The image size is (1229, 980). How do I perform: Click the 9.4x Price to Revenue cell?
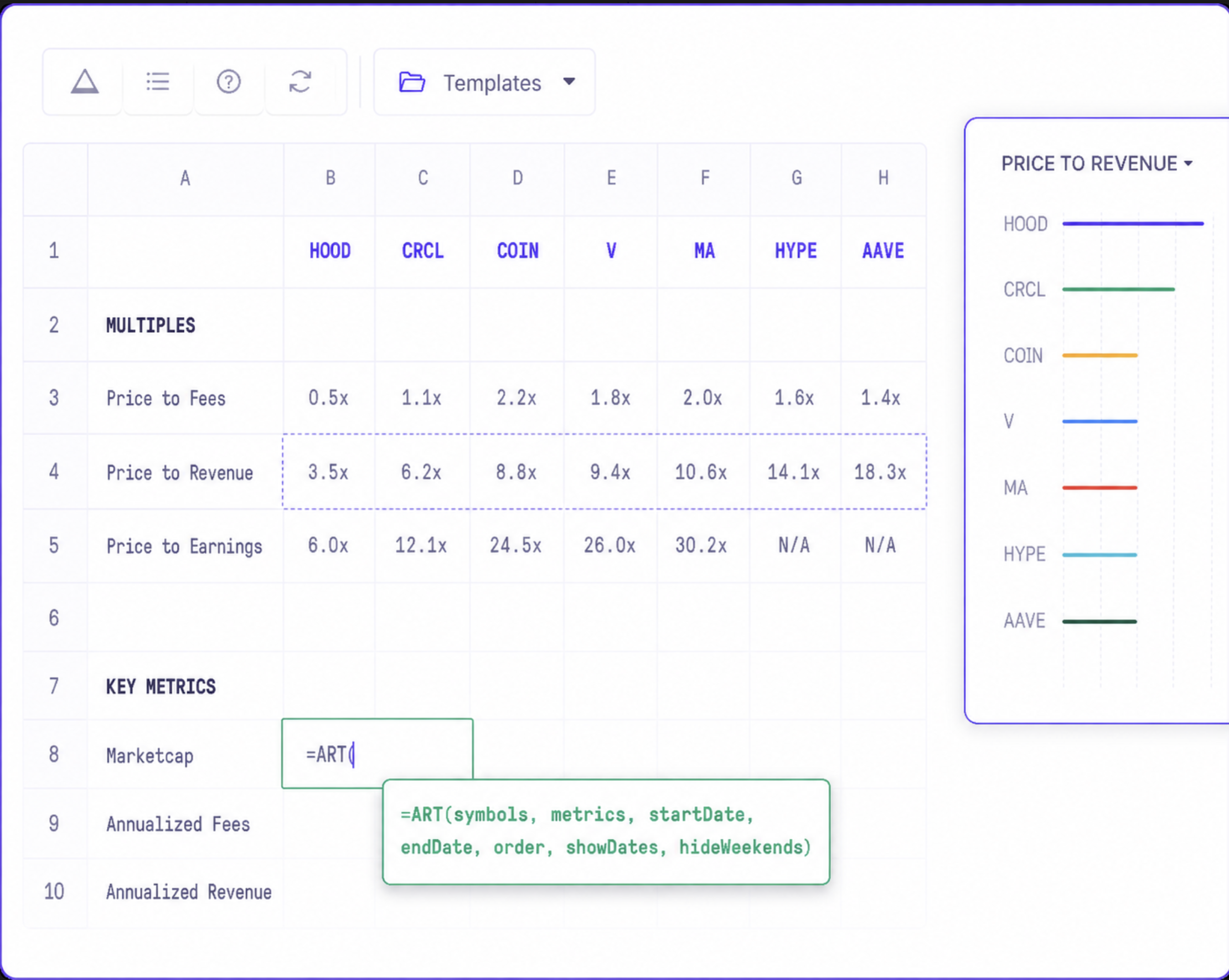(611, 472)
